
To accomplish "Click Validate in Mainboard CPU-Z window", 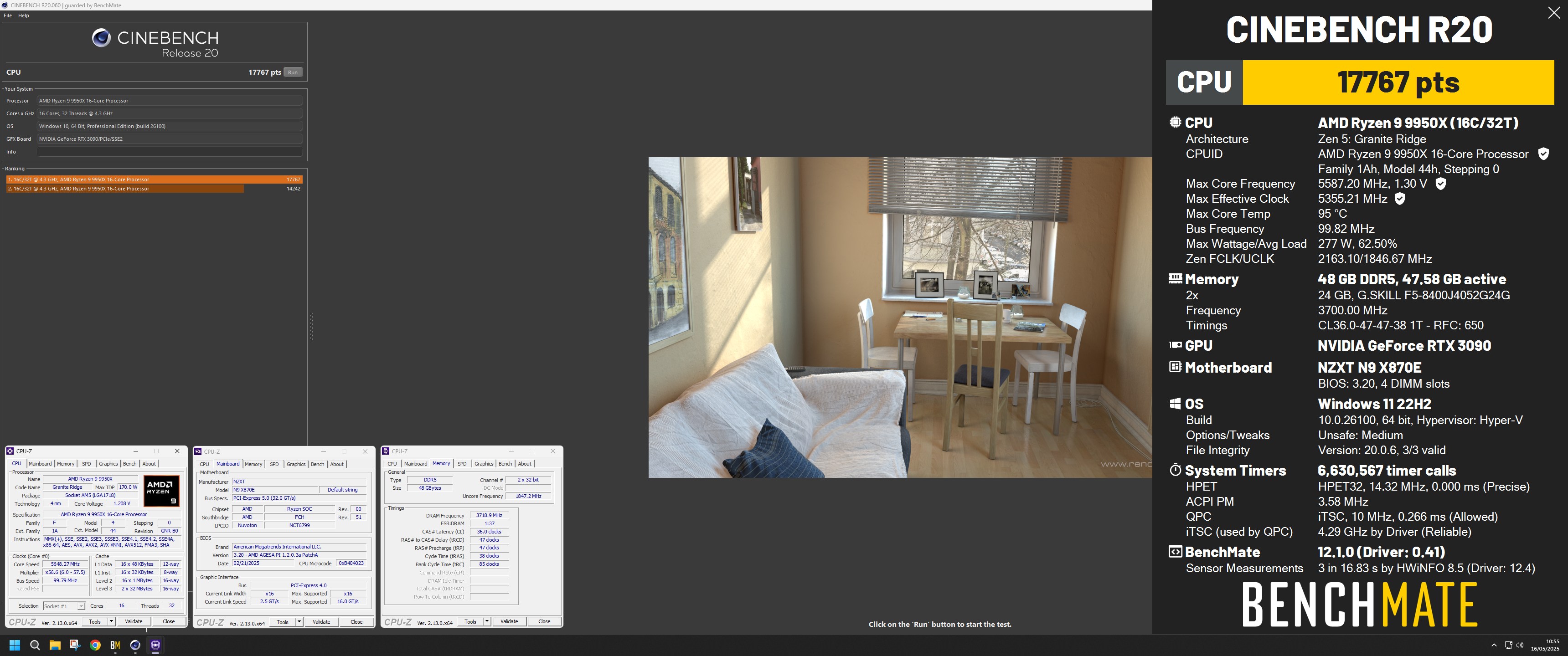I will pyautogui.click(x=321, y=621).
